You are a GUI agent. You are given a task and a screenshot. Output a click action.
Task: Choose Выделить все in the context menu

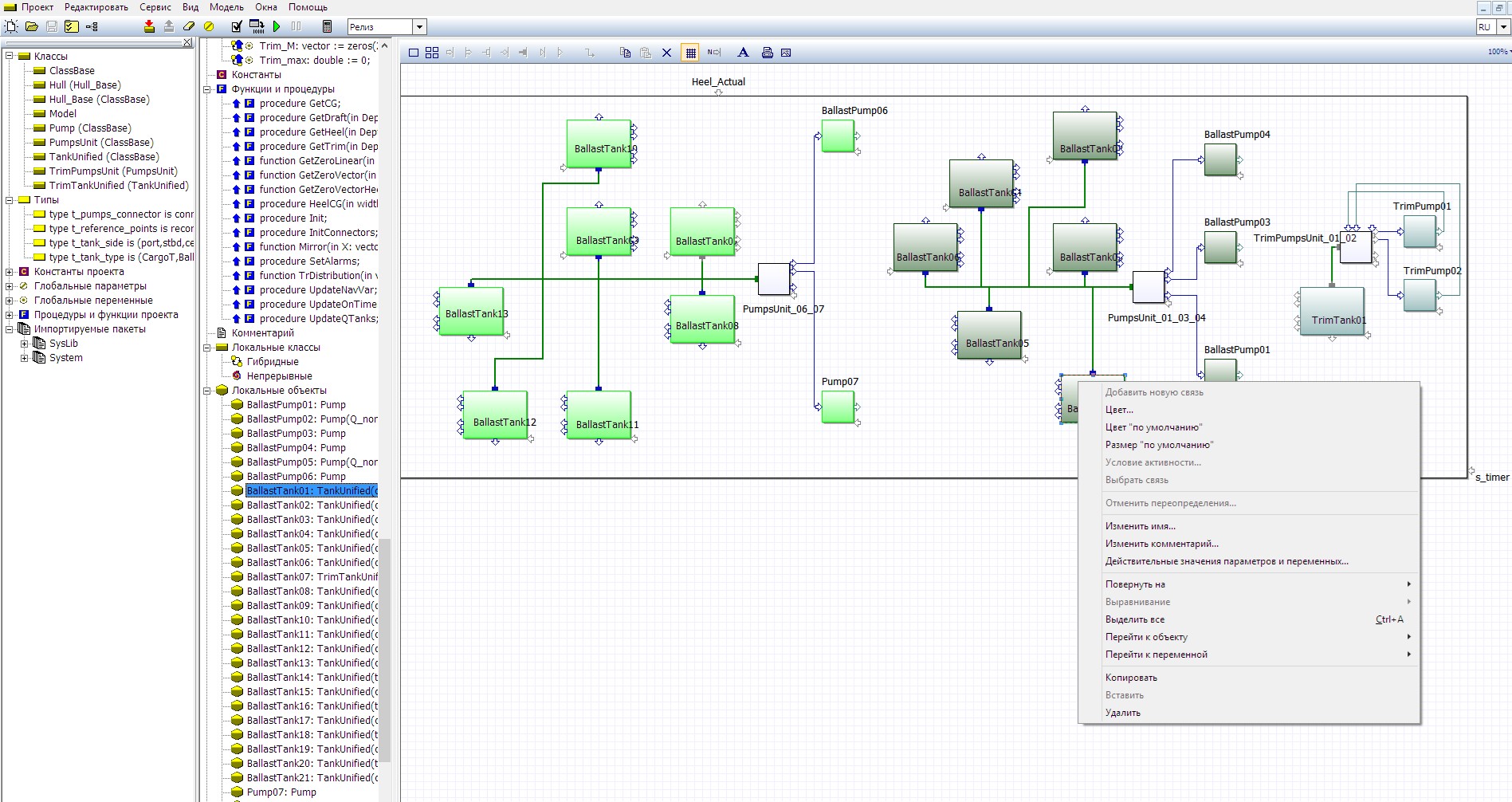coord(1248,619)
